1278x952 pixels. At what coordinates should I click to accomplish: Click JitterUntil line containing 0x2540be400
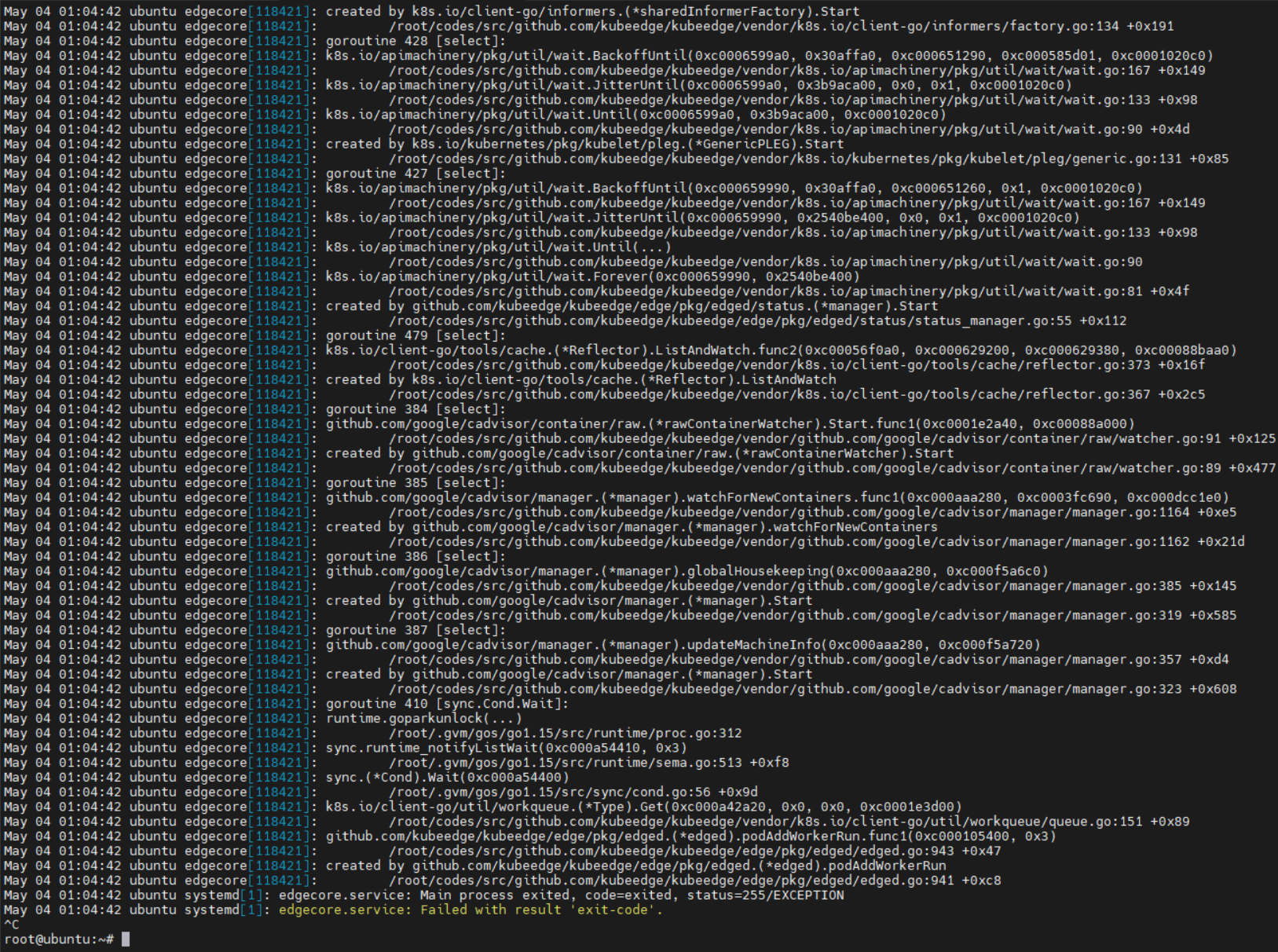542,218
